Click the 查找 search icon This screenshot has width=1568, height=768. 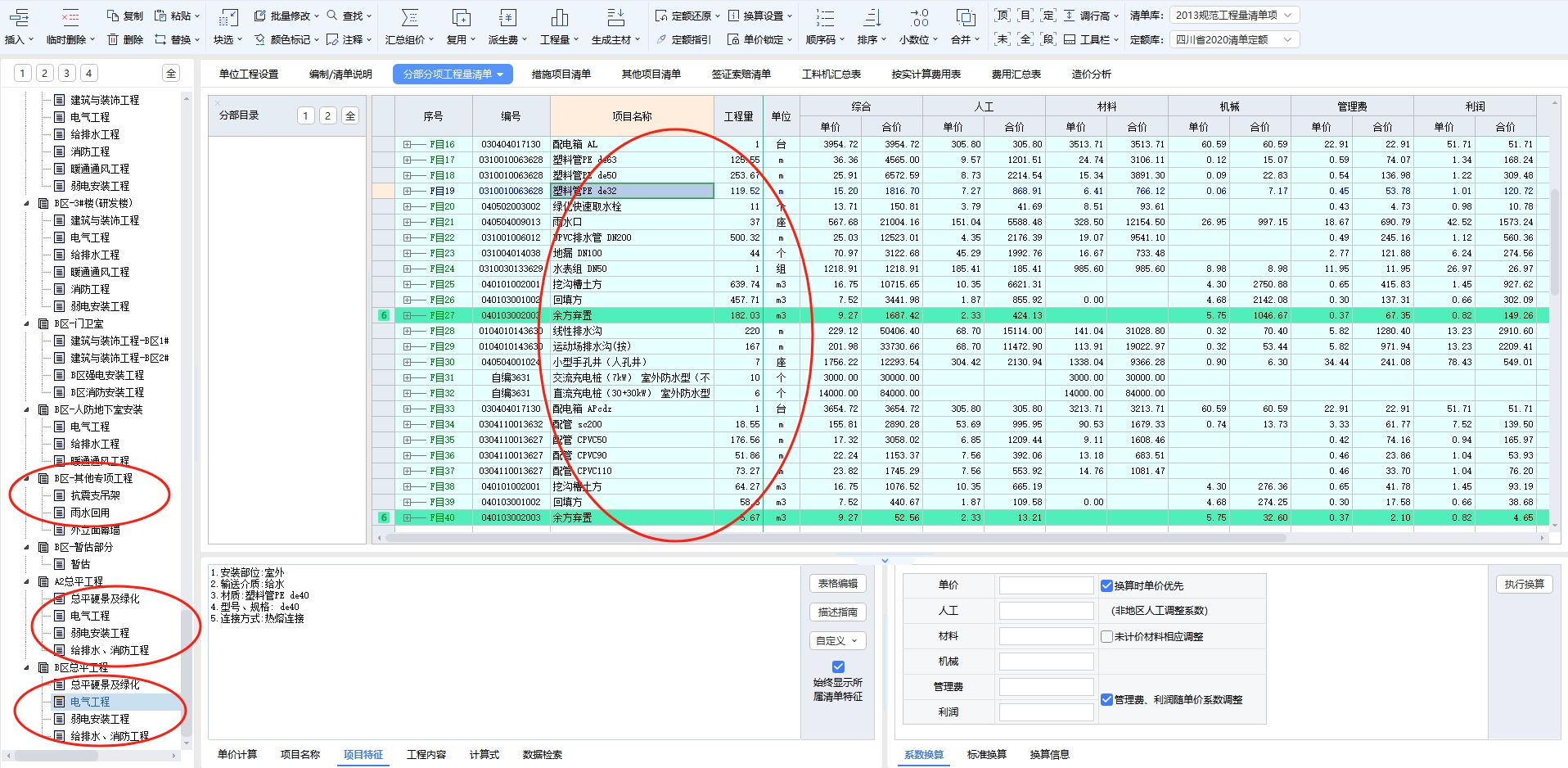click(332, 16)
